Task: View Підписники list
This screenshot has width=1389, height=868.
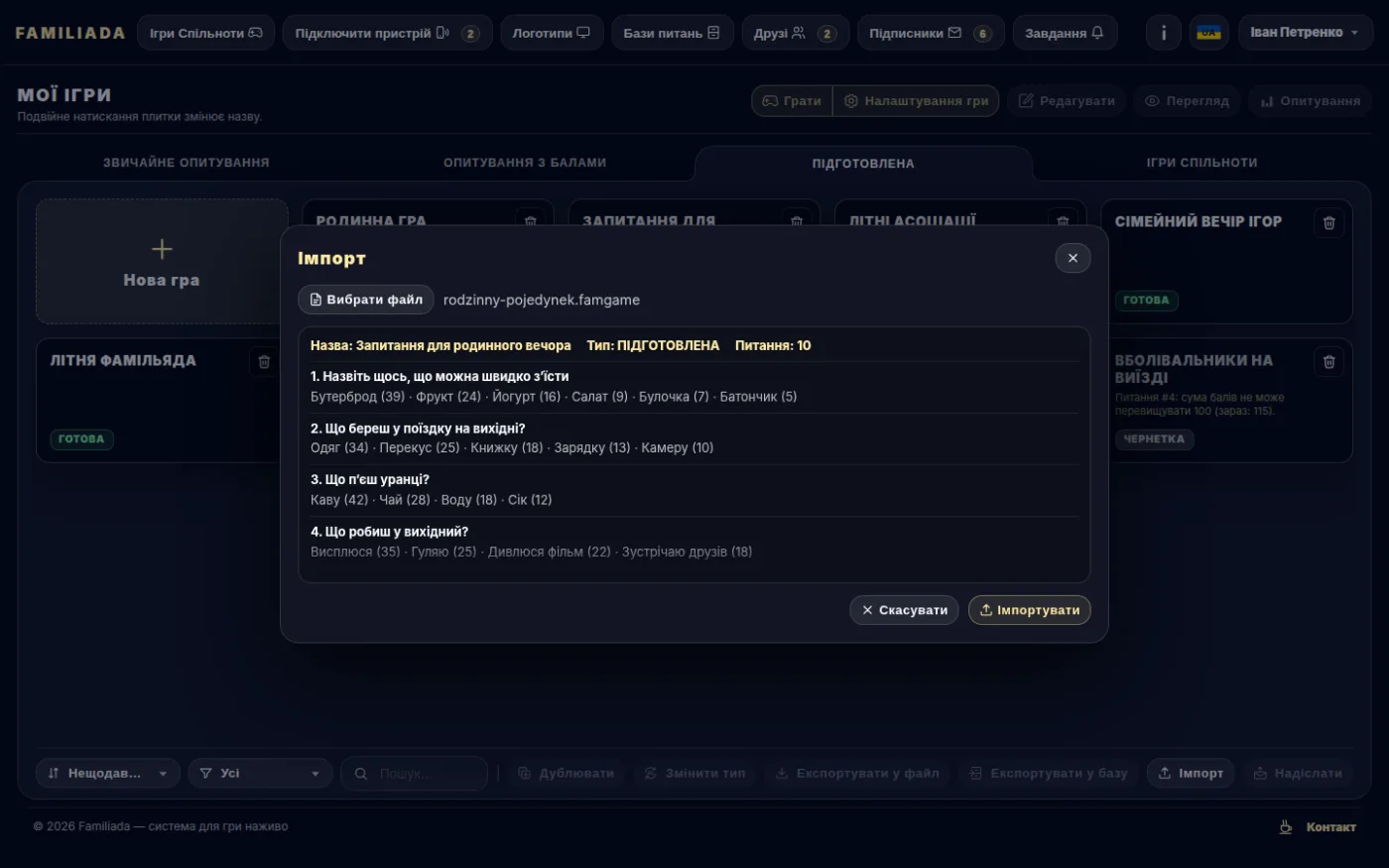Action: click(931, 33)
